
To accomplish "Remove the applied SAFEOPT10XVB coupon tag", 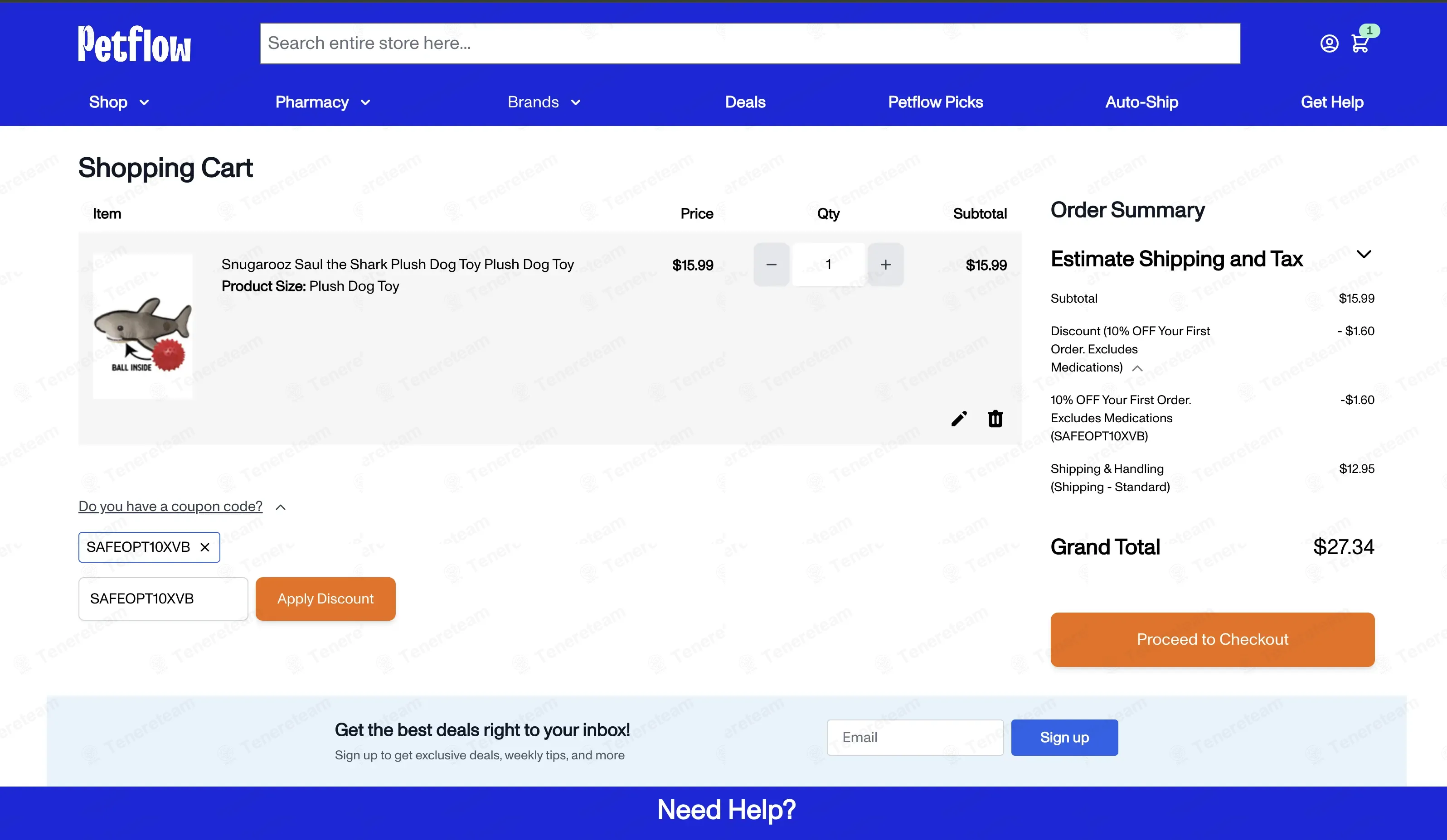I will 205,547.
